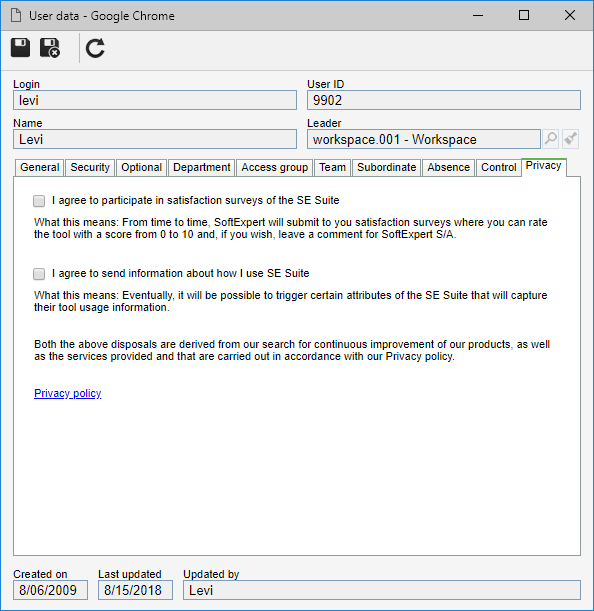Click the Save record floppy icon
Screen dimensions: 594x611
(20, 48)
